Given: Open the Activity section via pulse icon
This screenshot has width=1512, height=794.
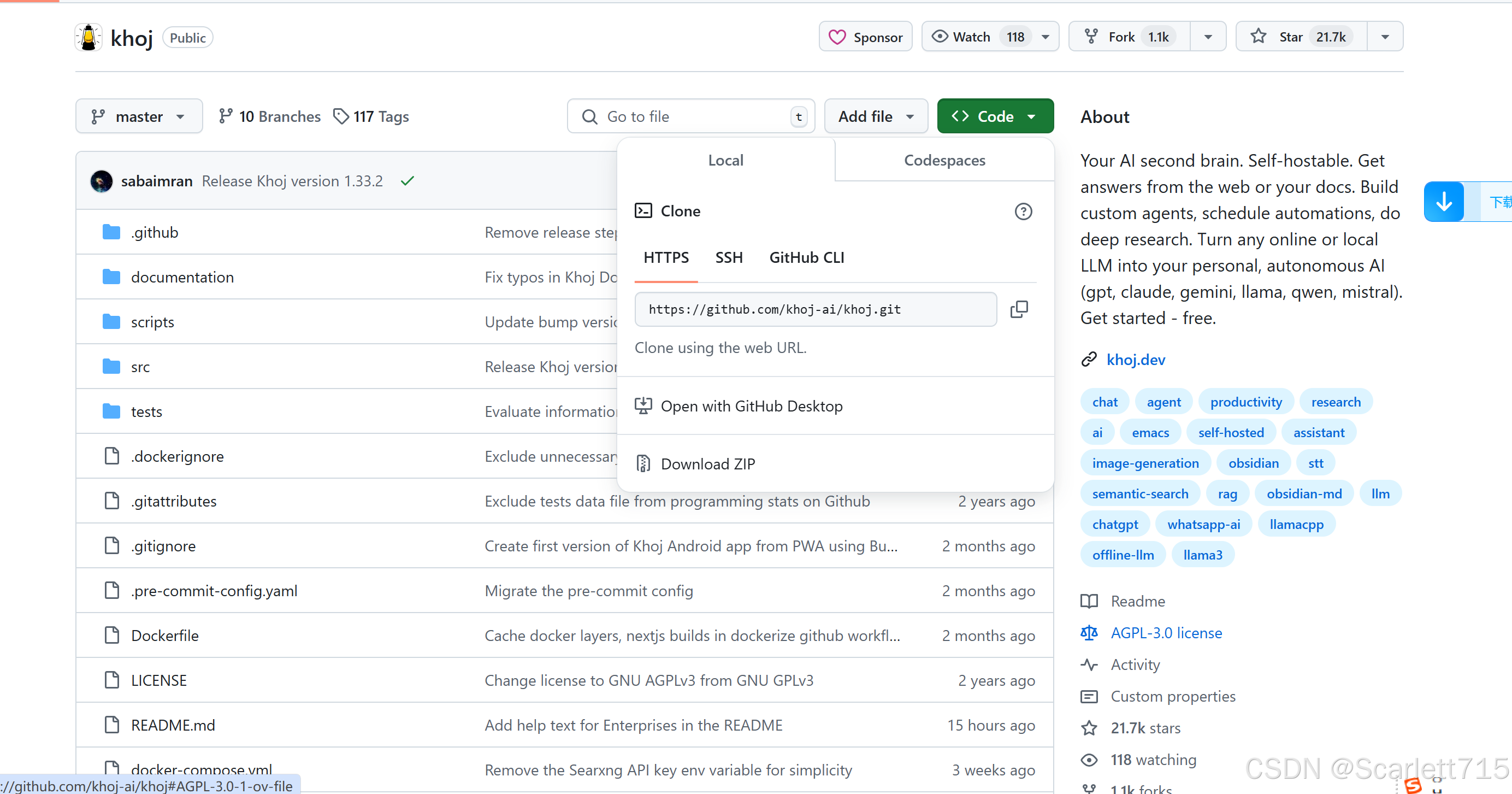Looking at the screenshot, I should point(1089,664).
